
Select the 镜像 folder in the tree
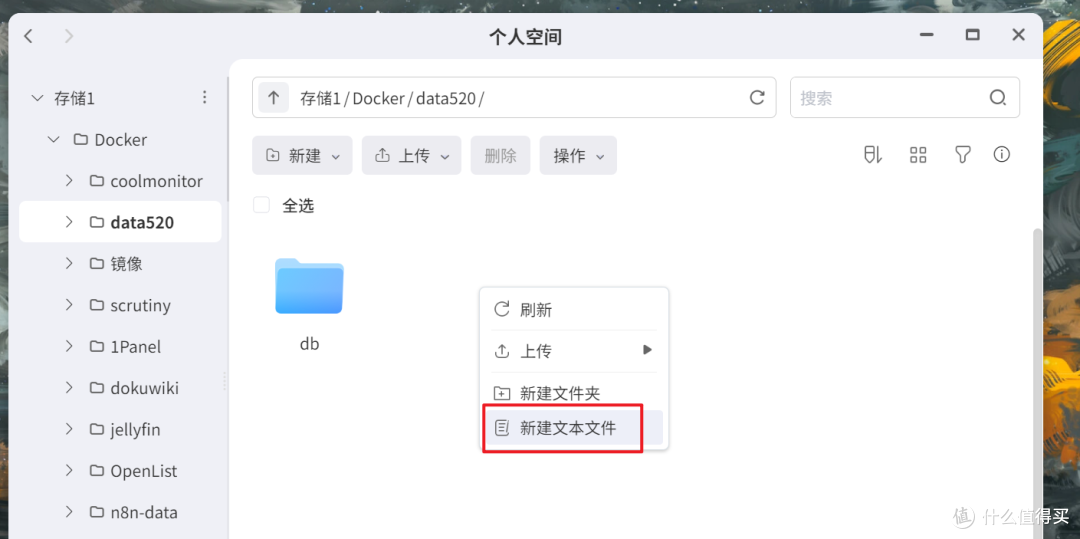click(x=121, y=264)
